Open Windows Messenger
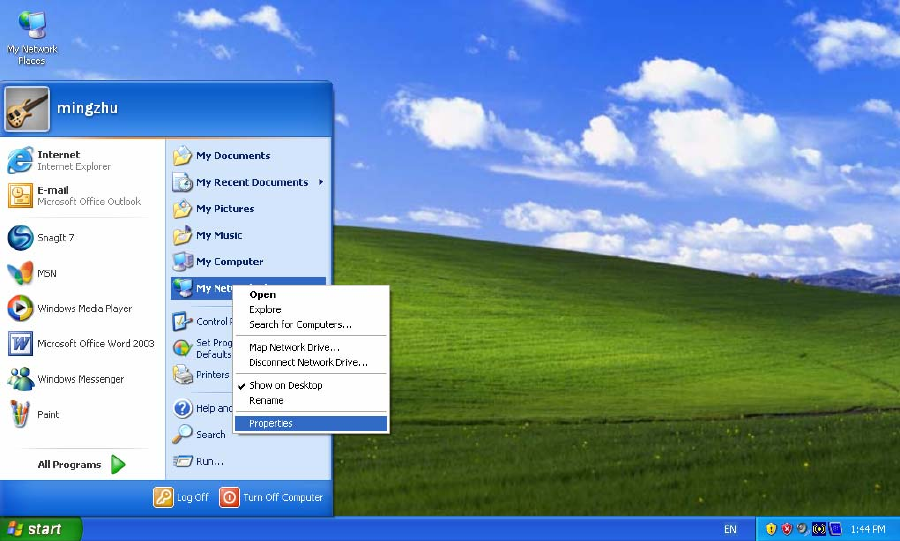900x541 pixels. [80, 379]
